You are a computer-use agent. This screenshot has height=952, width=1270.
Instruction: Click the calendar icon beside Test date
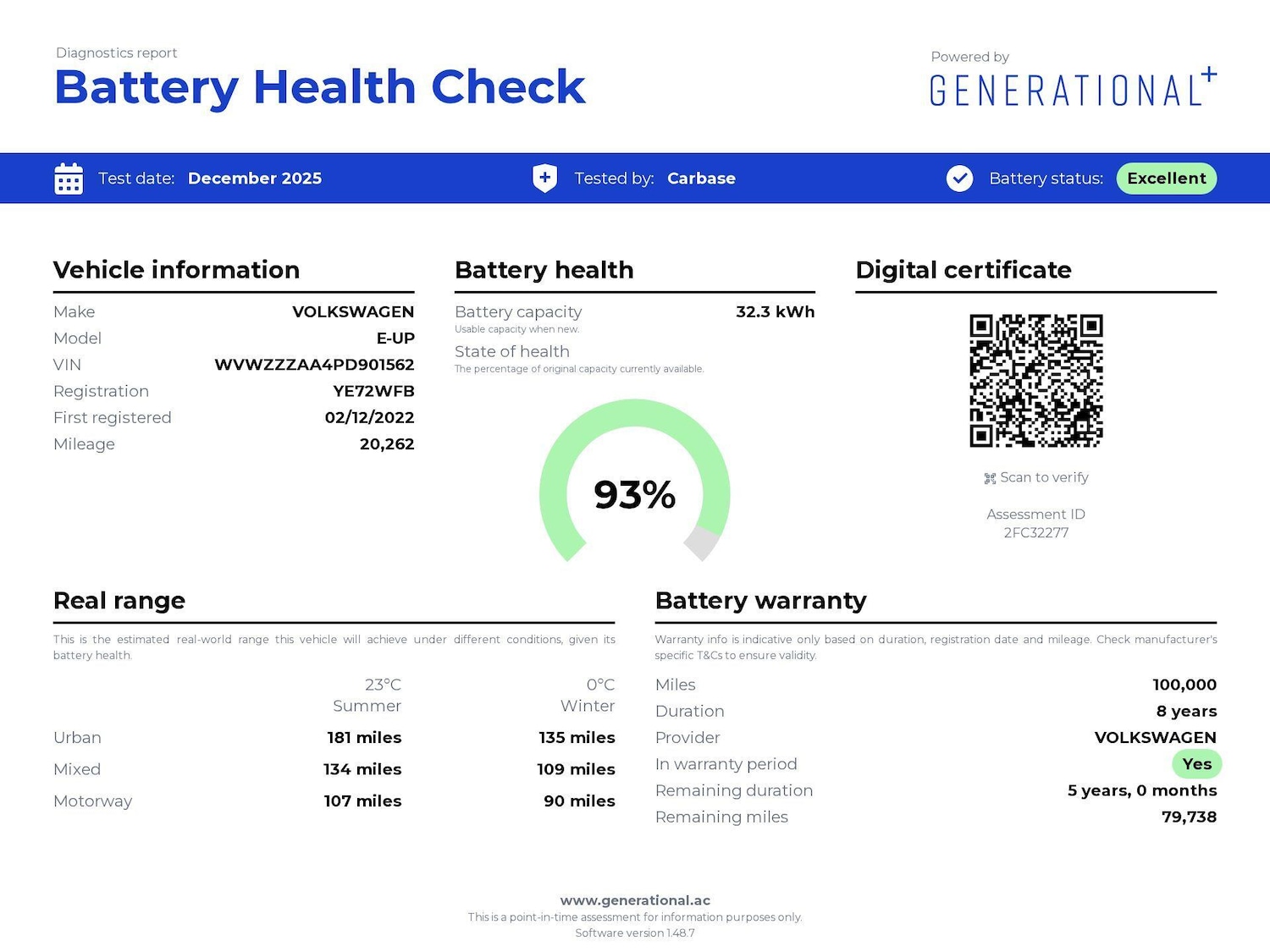[x=69, y=179]
